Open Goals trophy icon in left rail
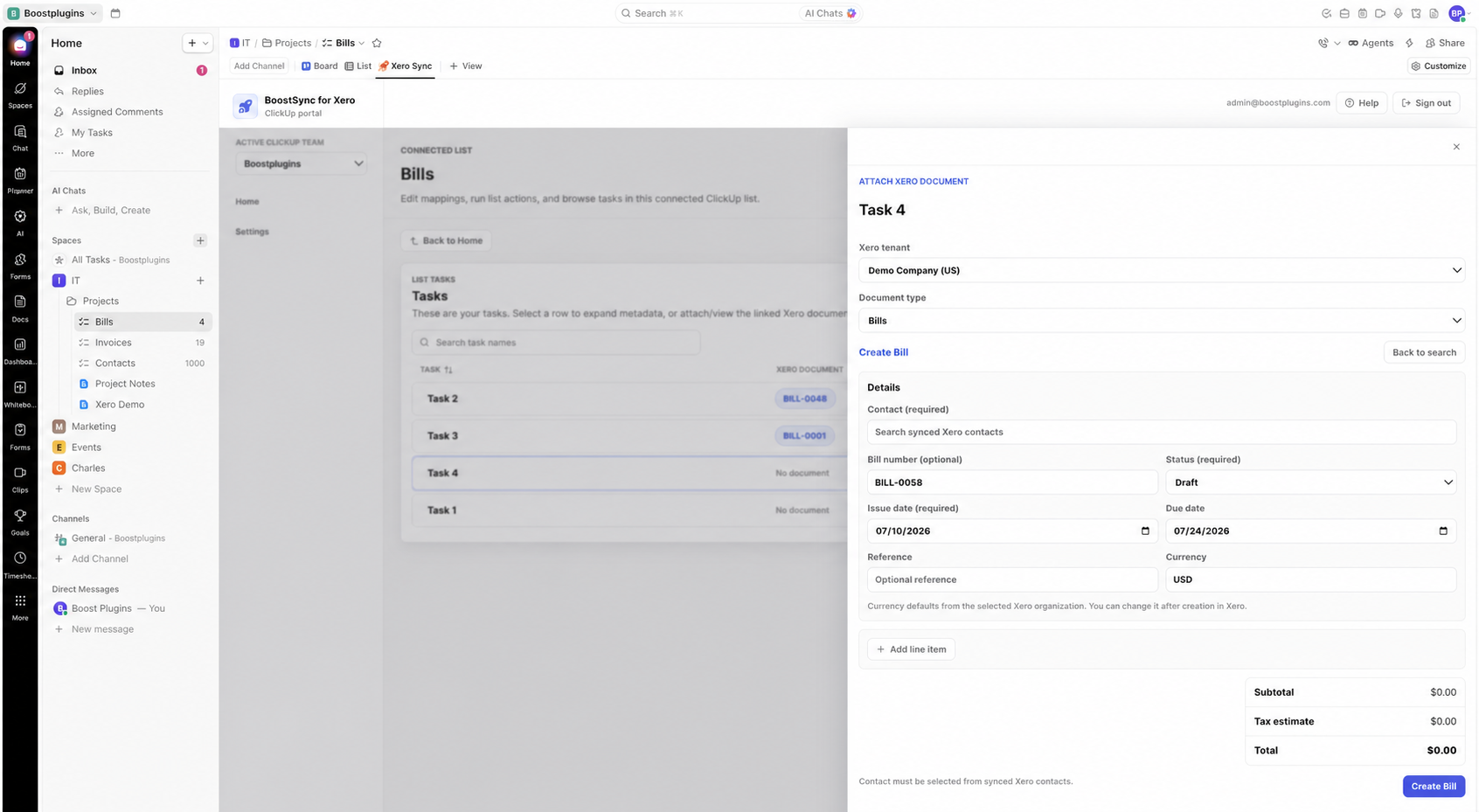 tap(20, 522)
